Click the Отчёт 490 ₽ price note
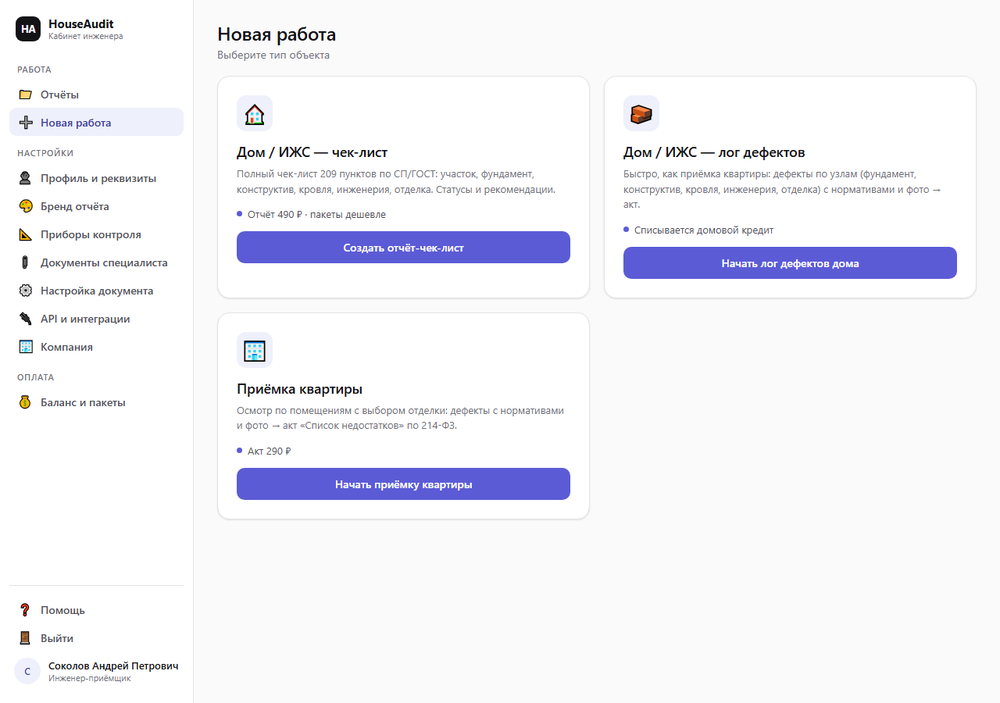 pyautogui.click(x=316, y=214)
